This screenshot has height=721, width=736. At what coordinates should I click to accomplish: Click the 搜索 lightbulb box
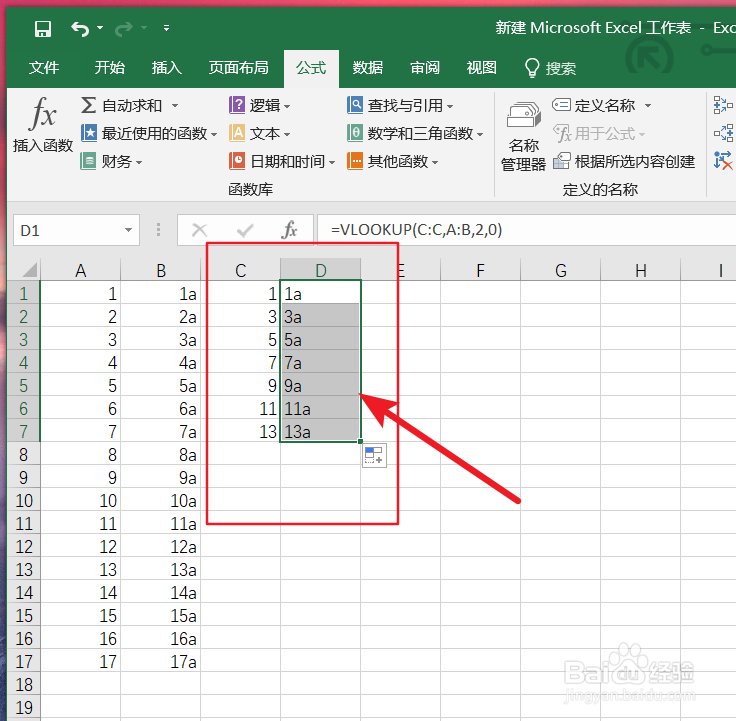pos(550,69)
